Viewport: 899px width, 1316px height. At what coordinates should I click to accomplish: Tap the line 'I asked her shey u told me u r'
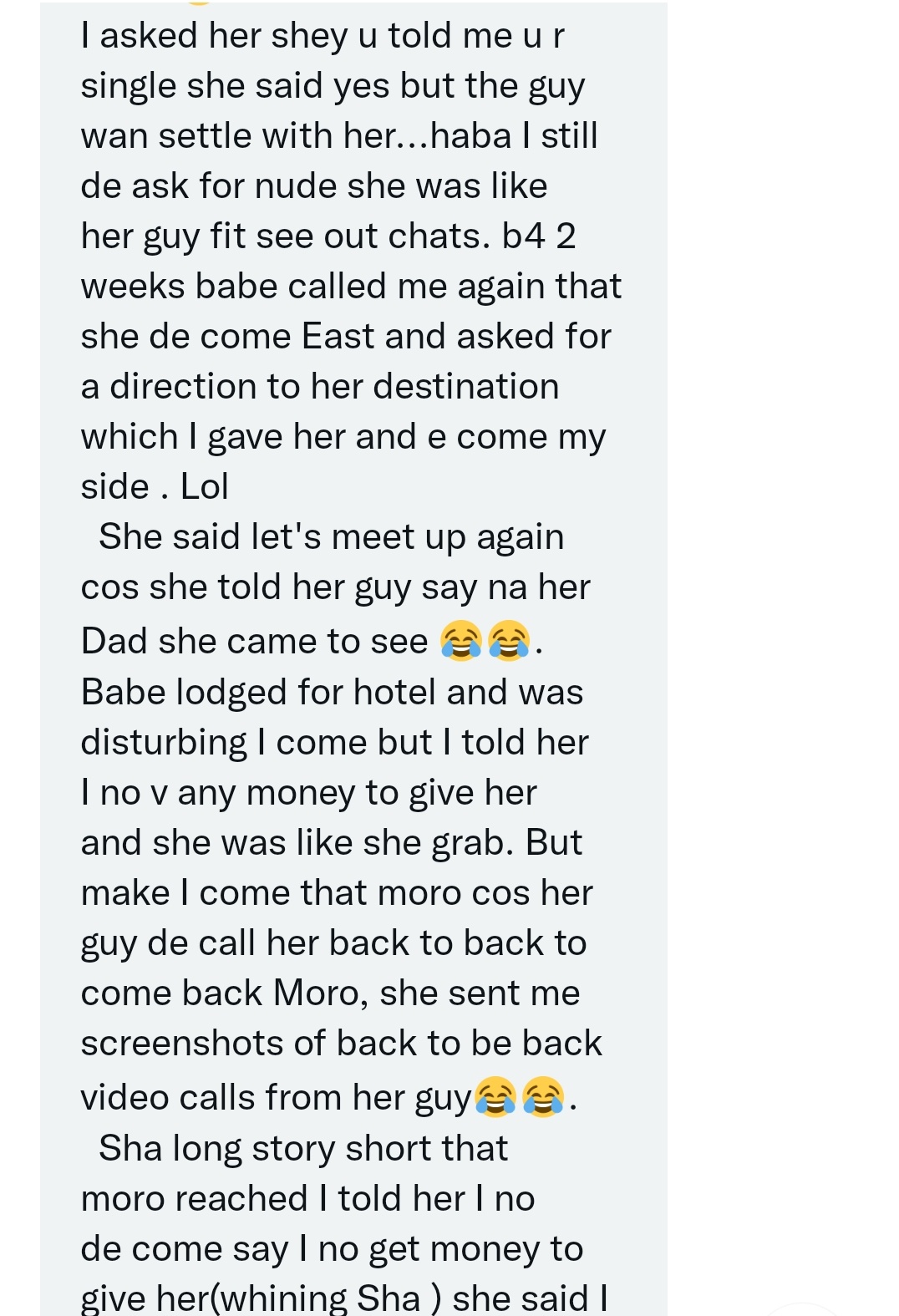(323, 36)
